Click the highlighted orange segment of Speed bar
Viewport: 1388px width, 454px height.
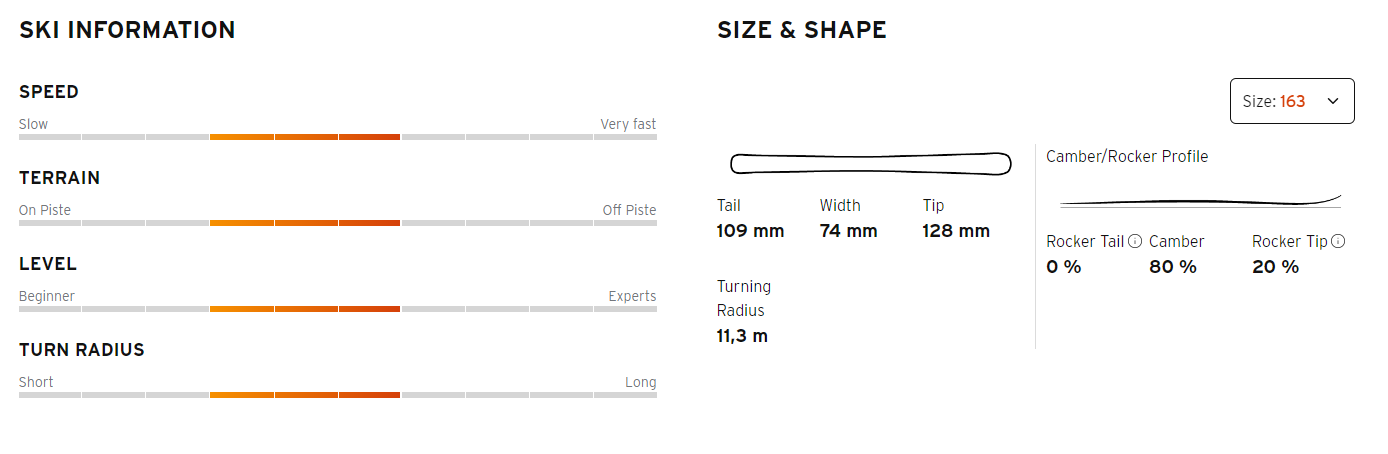coord(305,136)
